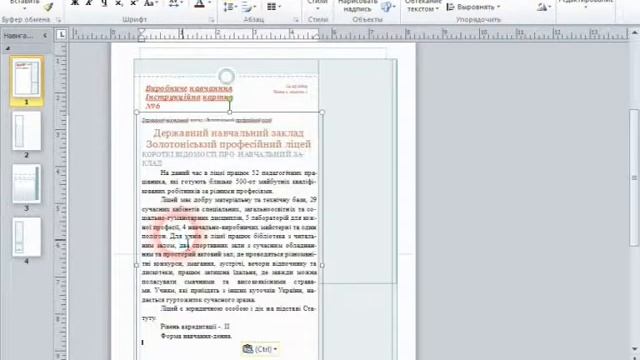Screen dimensions: 640x360
Task: Click heading 'Державний навчальний заклад'
Action: tap(229, 133)
